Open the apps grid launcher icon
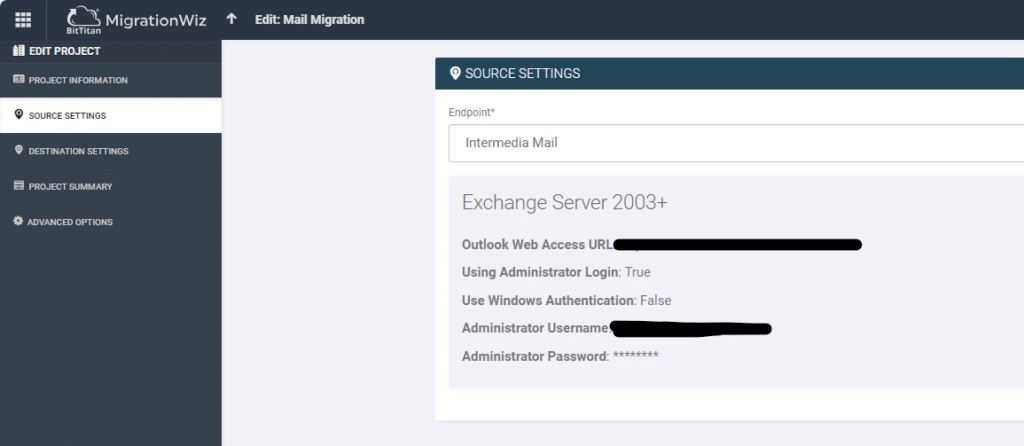1024x446 pixels. coord(23,20)
